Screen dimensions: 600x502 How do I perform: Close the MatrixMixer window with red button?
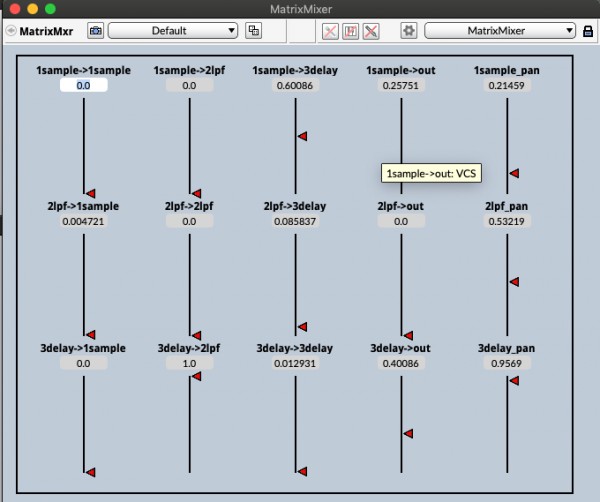click(15, 9)
